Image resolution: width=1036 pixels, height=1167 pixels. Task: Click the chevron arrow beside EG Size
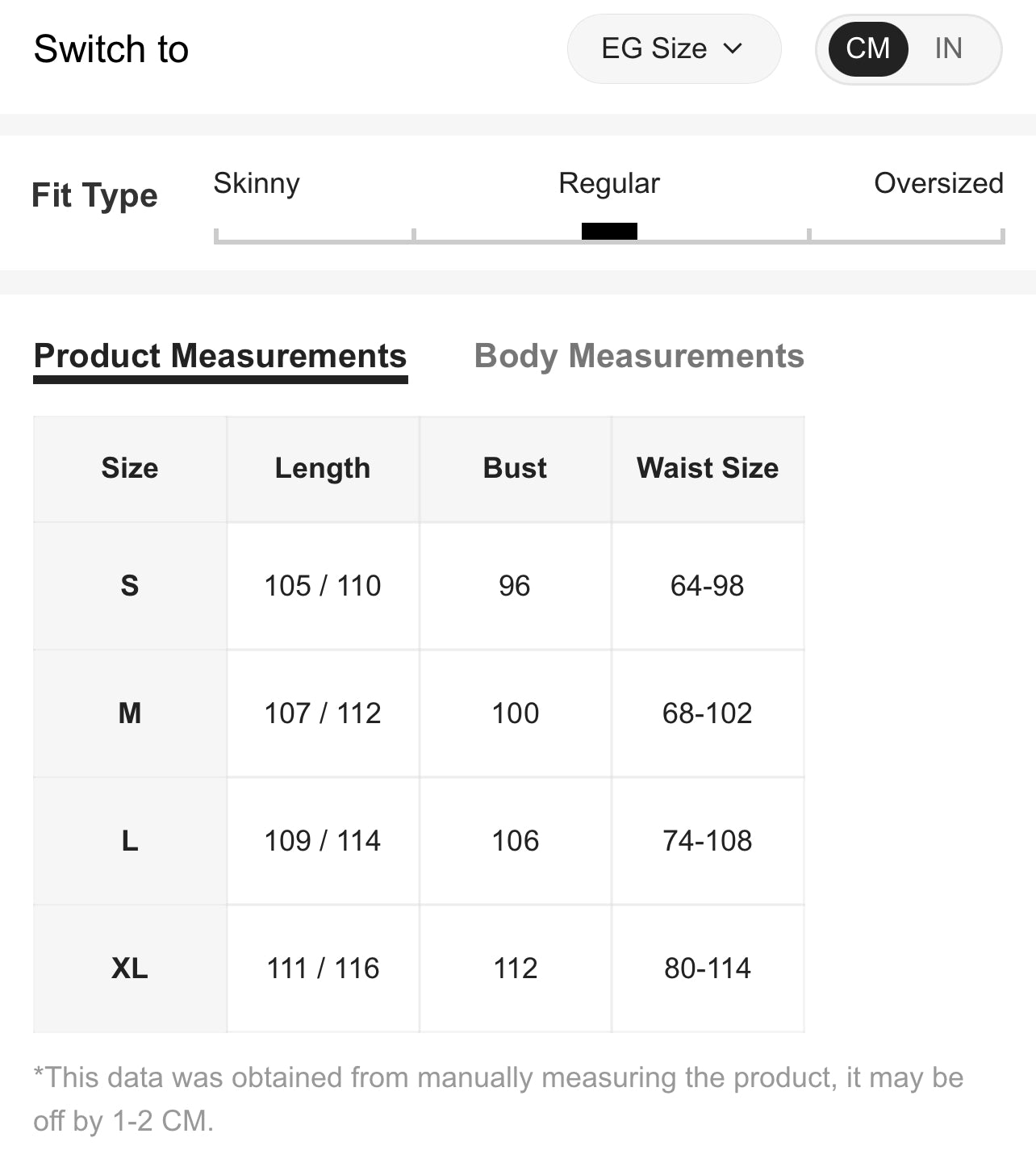pos(733,48)
